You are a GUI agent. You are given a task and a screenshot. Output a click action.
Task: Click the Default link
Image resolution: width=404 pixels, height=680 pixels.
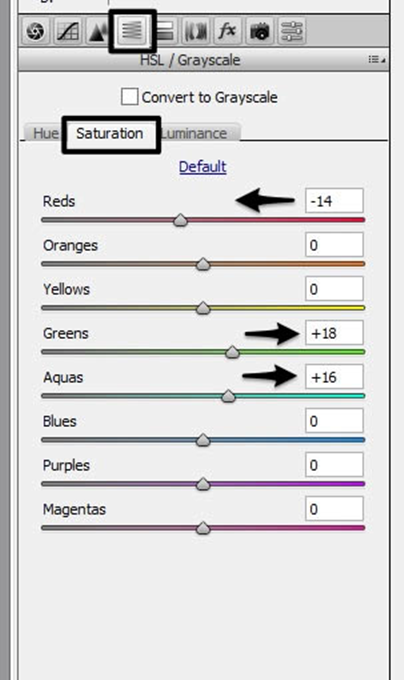tap(202, 167)
